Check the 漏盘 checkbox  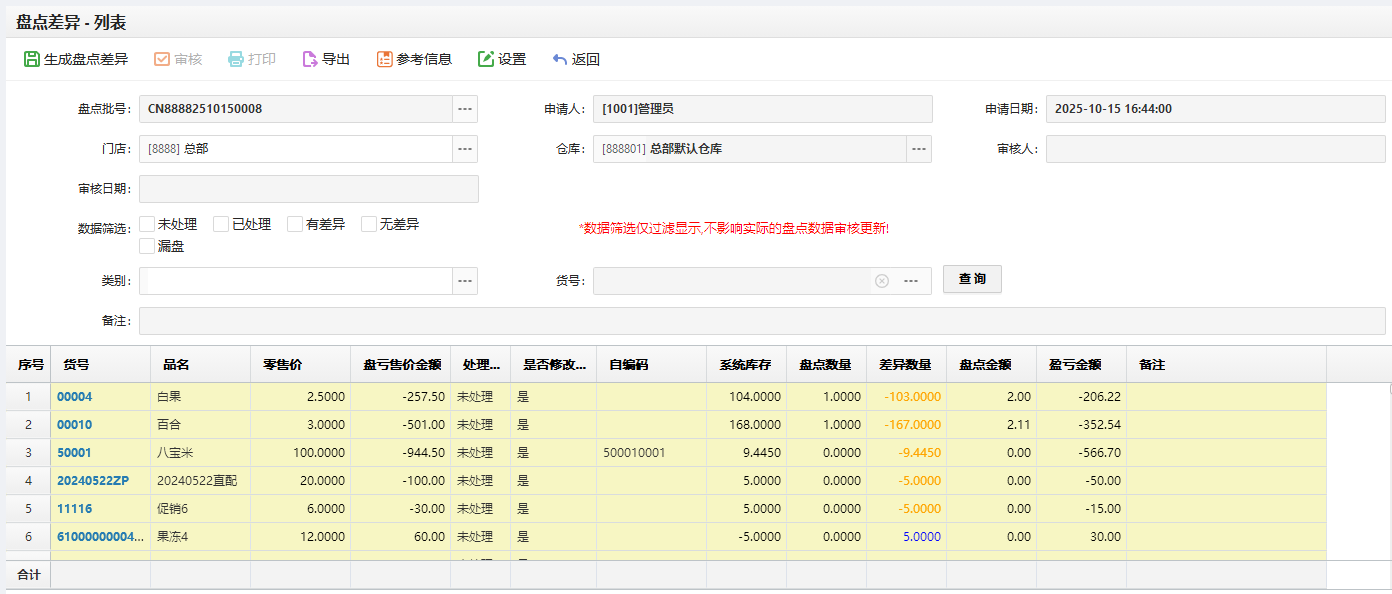click(x=147, y=246)
